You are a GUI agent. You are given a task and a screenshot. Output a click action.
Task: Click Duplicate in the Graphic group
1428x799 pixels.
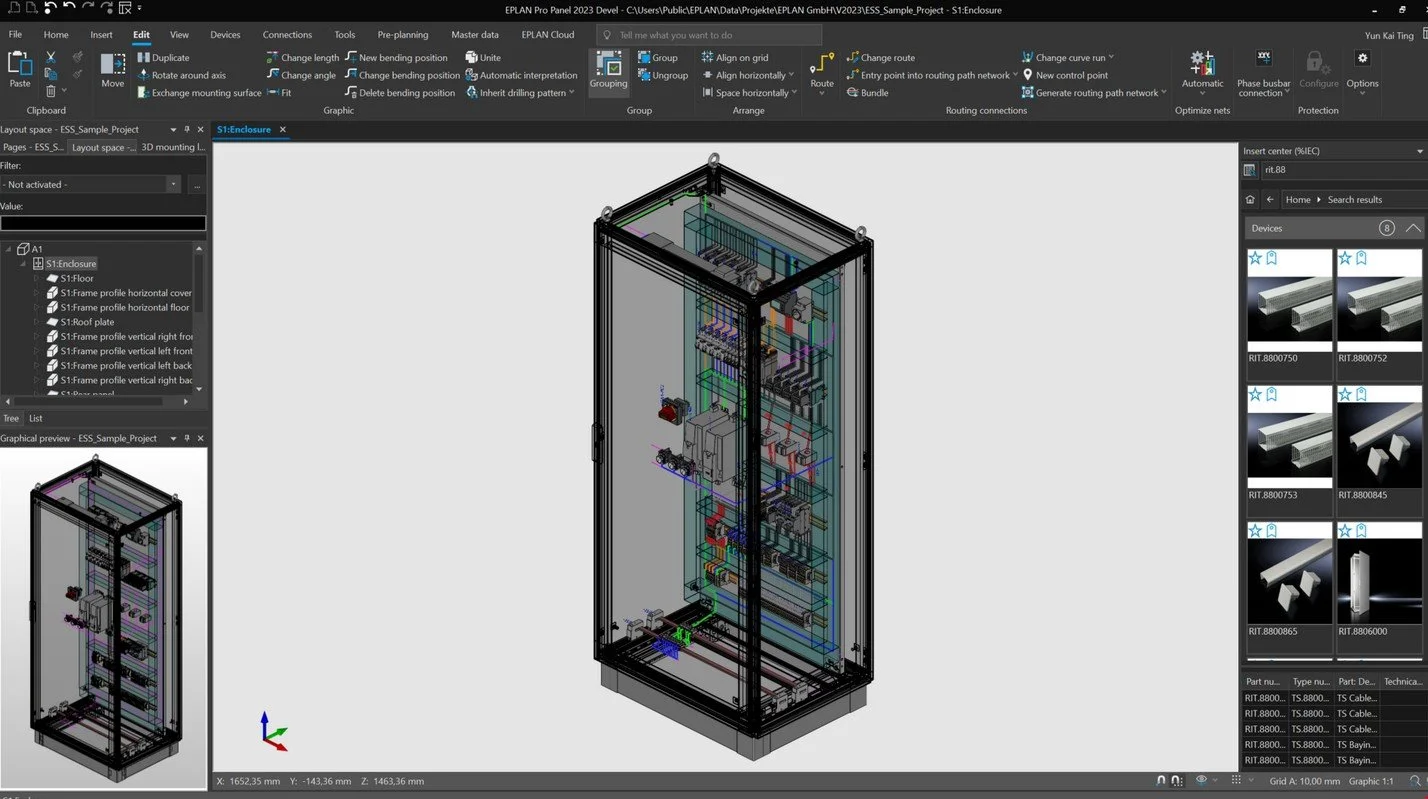(163, 58)
